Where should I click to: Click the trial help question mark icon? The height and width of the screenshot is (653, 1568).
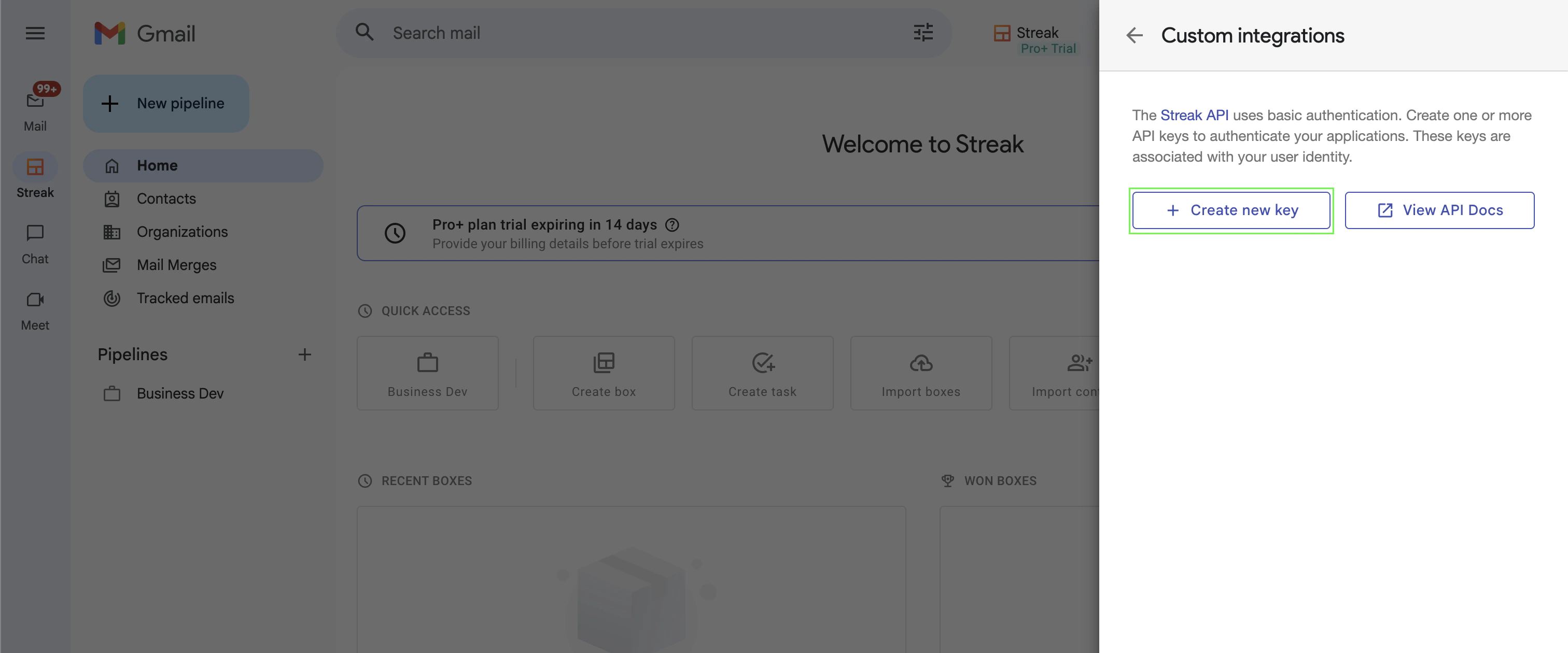(672, 225)
